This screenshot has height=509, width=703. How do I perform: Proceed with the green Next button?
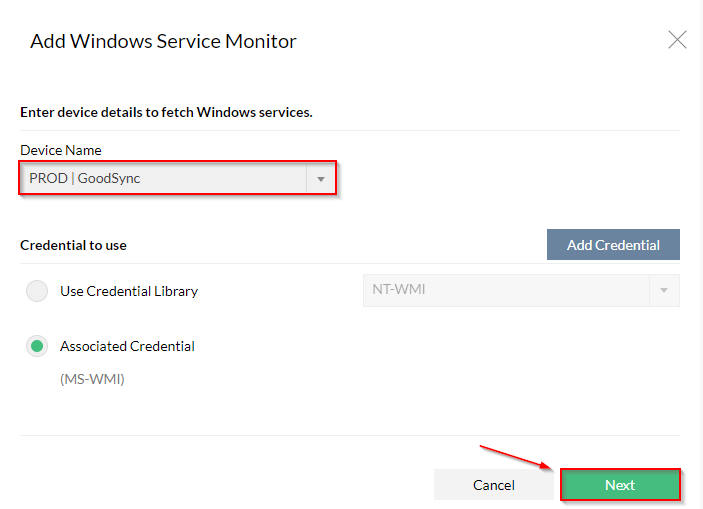[620, 485]
